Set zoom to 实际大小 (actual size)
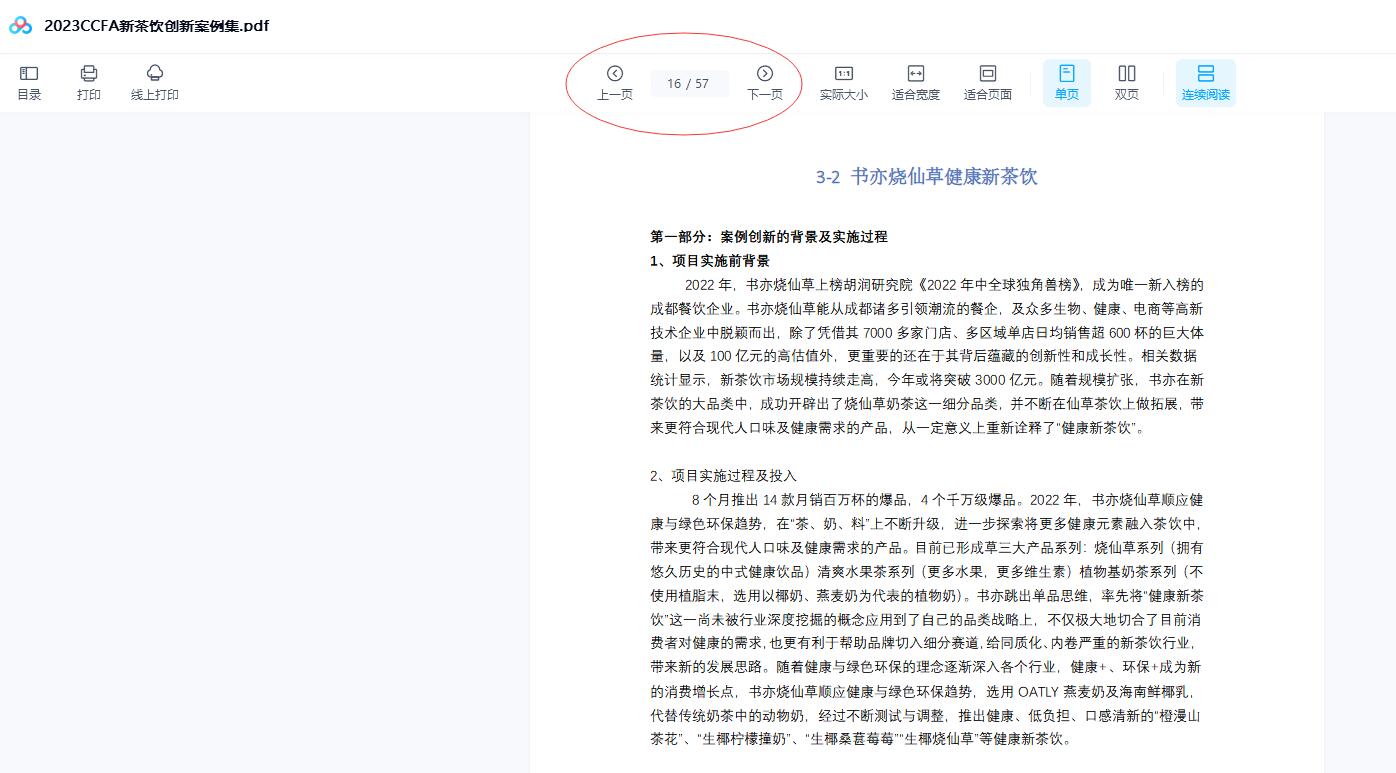The height and width of the screenshot is (773, 1396). point(843,82)
